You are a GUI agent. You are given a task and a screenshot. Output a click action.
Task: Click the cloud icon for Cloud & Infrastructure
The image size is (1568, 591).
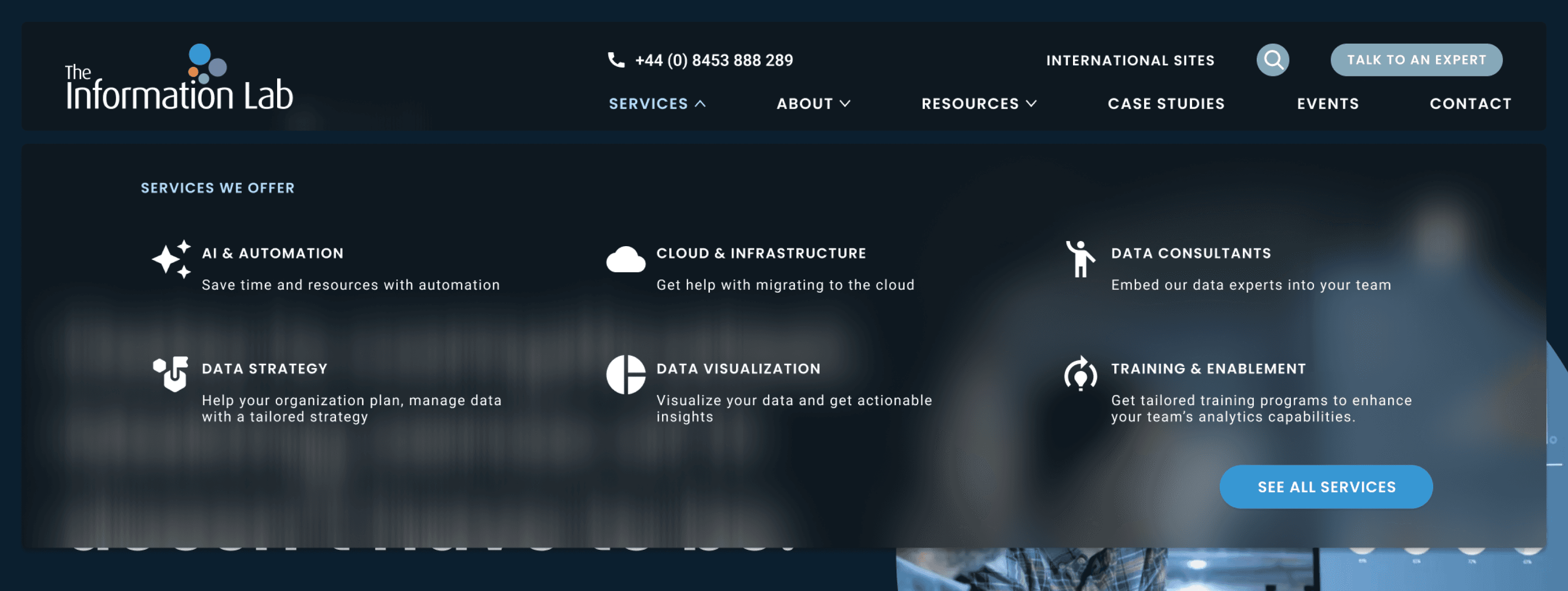tap(625, 260)
